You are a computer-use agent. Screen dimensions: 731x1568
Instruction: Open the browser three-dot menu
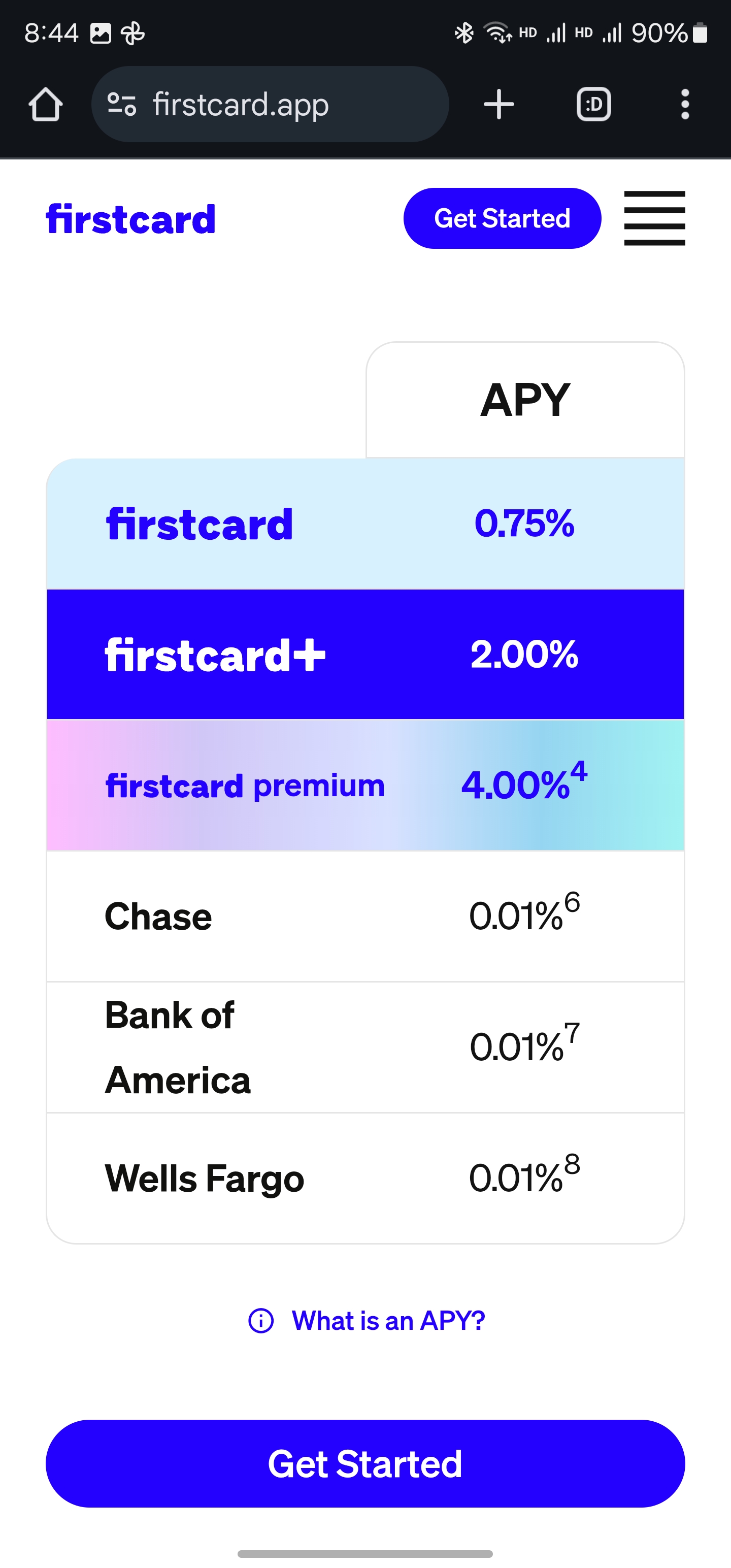coord(685,104)
